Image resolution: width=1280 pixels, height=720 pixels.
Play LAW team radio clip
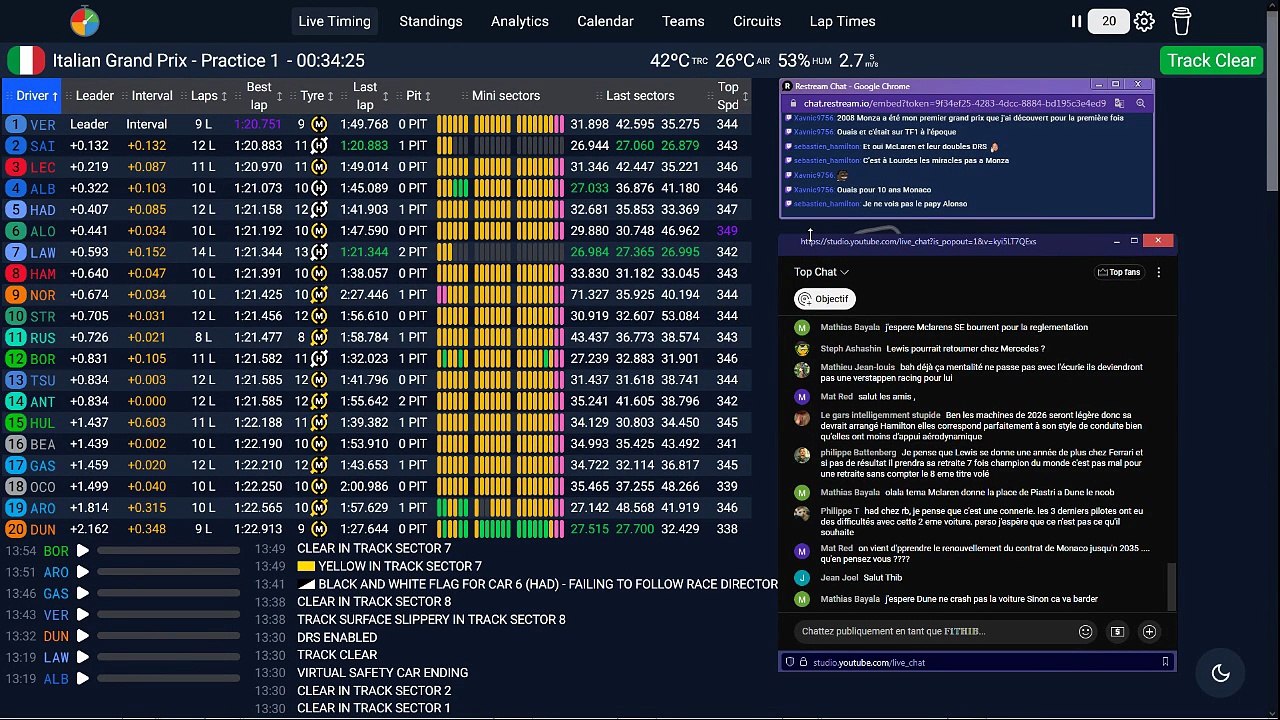pos(83,657)
